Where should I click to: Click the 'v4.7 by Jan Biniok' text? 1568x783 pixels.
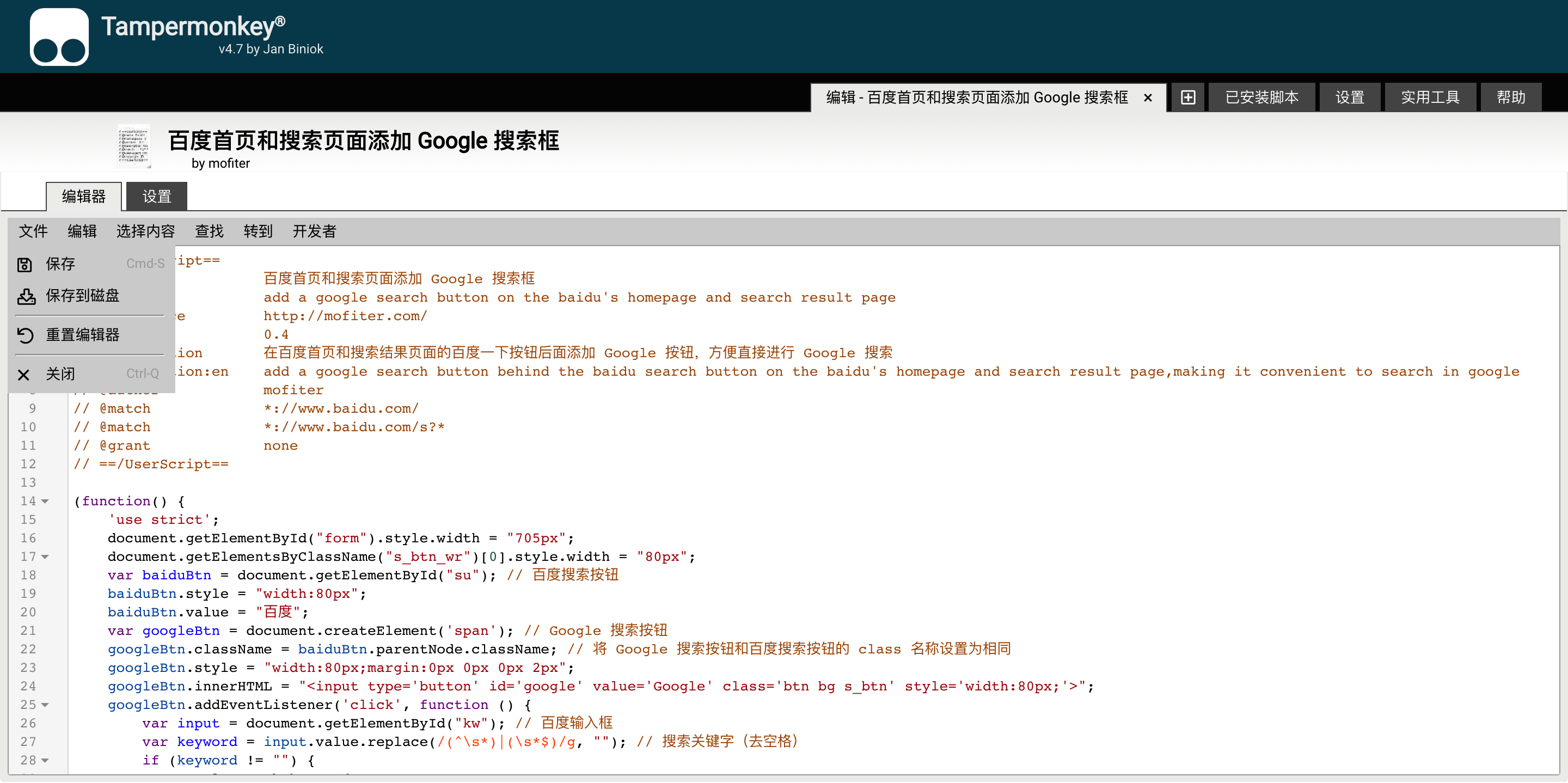[271, 48]
